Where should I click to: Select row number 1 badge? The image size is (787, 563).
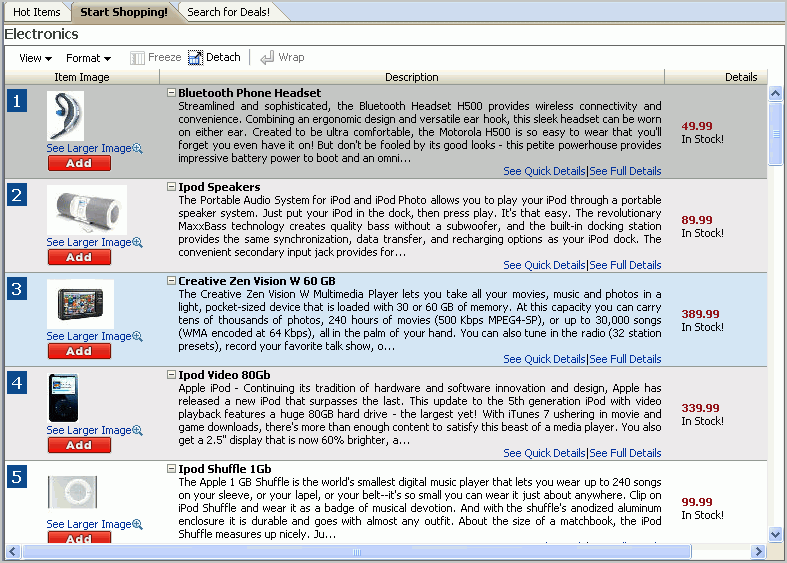(17, 101)
